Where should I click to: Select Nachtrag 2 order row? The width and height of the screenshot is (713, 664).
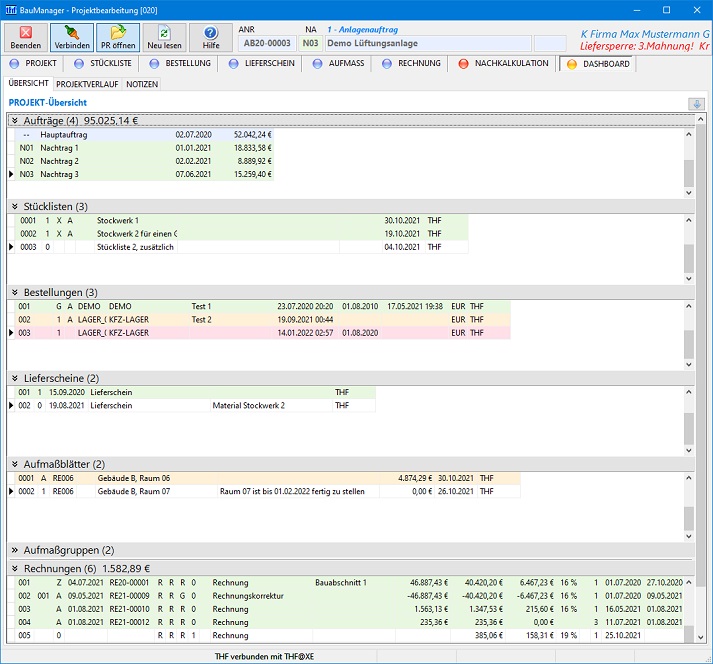coord(145,161)
